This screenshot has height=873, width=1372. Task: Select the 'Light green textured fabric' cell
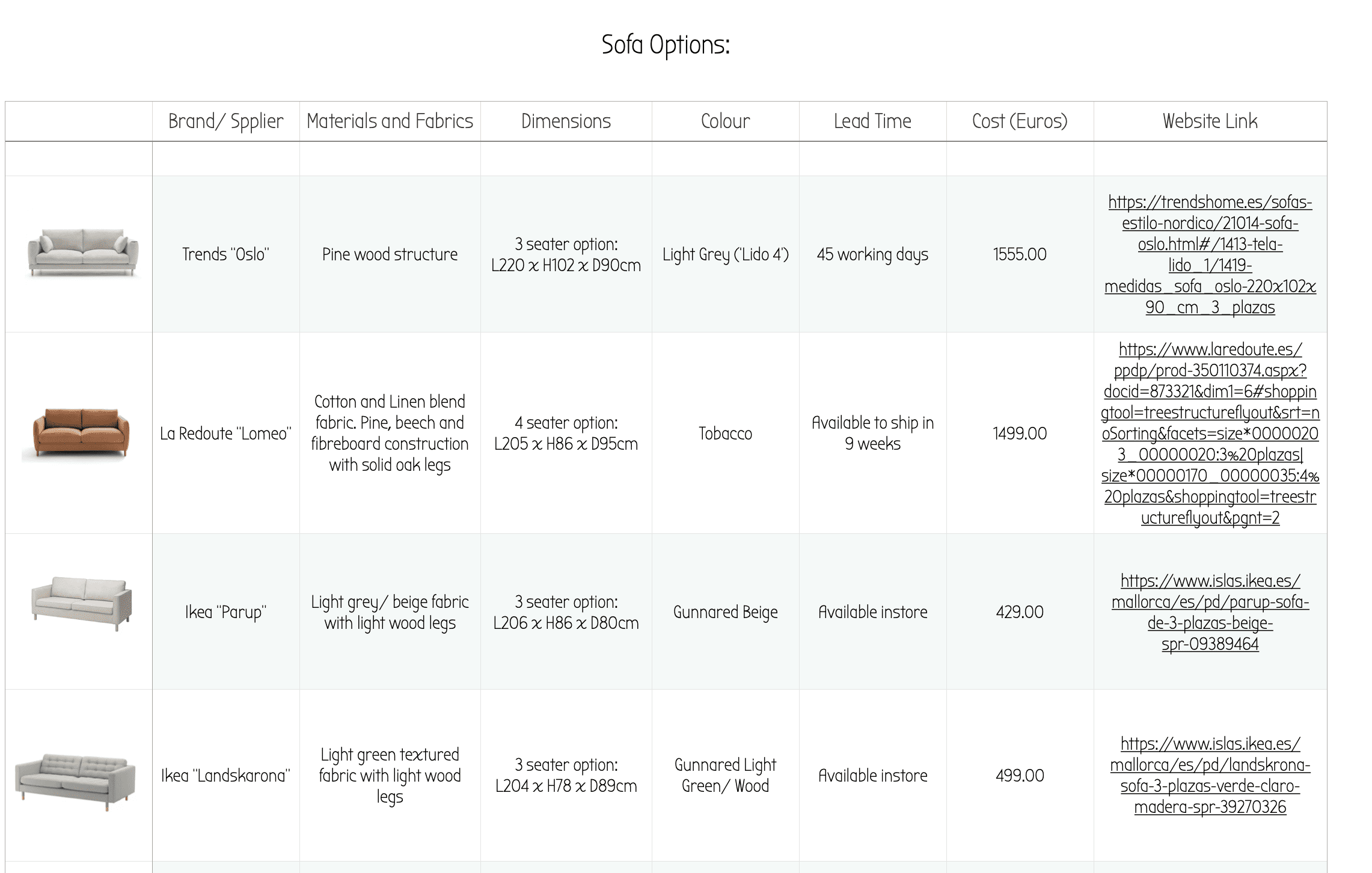click(390, 775)
